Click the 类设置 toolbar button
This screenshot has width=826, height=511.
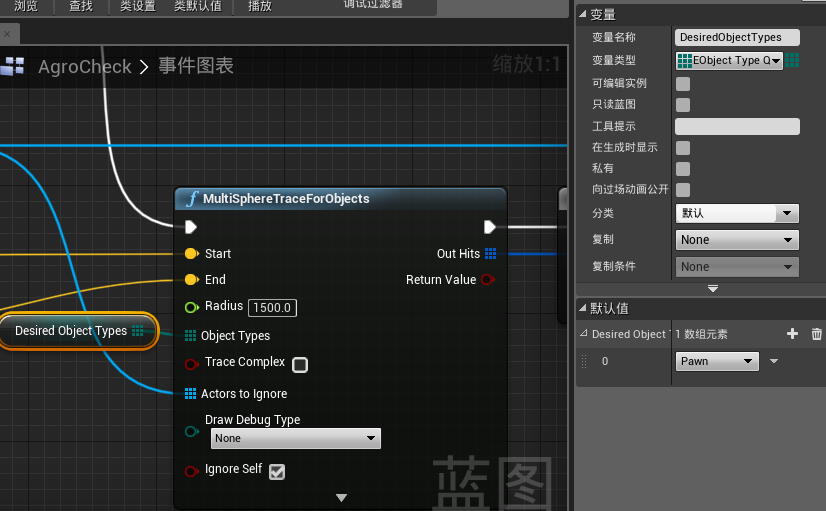(137, 6)
